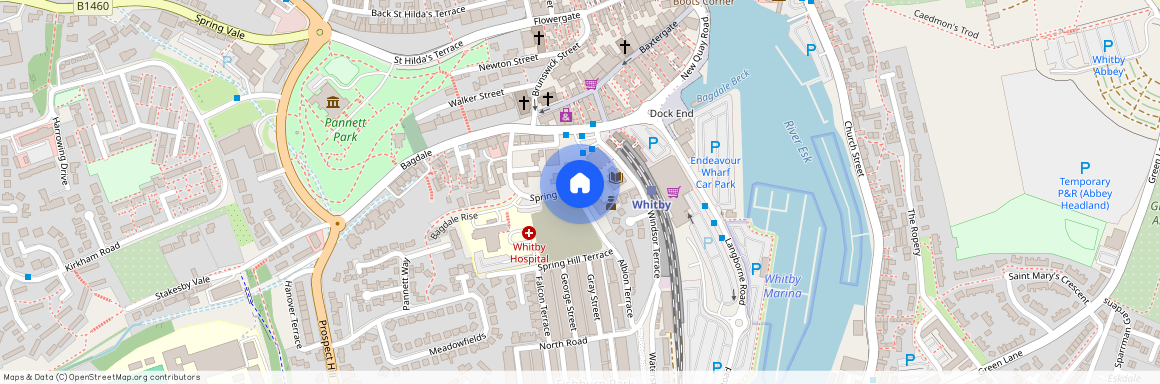Select the Temporary P&R parking icon

coord(1085,169)
